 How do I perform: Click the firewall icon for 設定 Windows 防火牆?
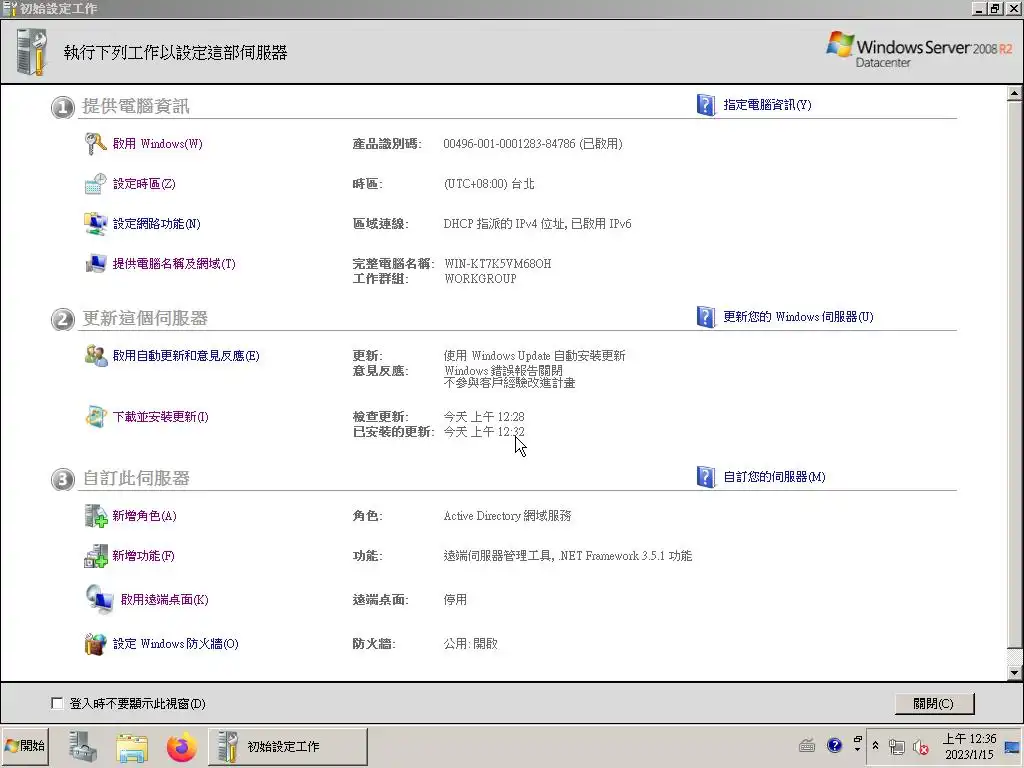click(95, 644)
